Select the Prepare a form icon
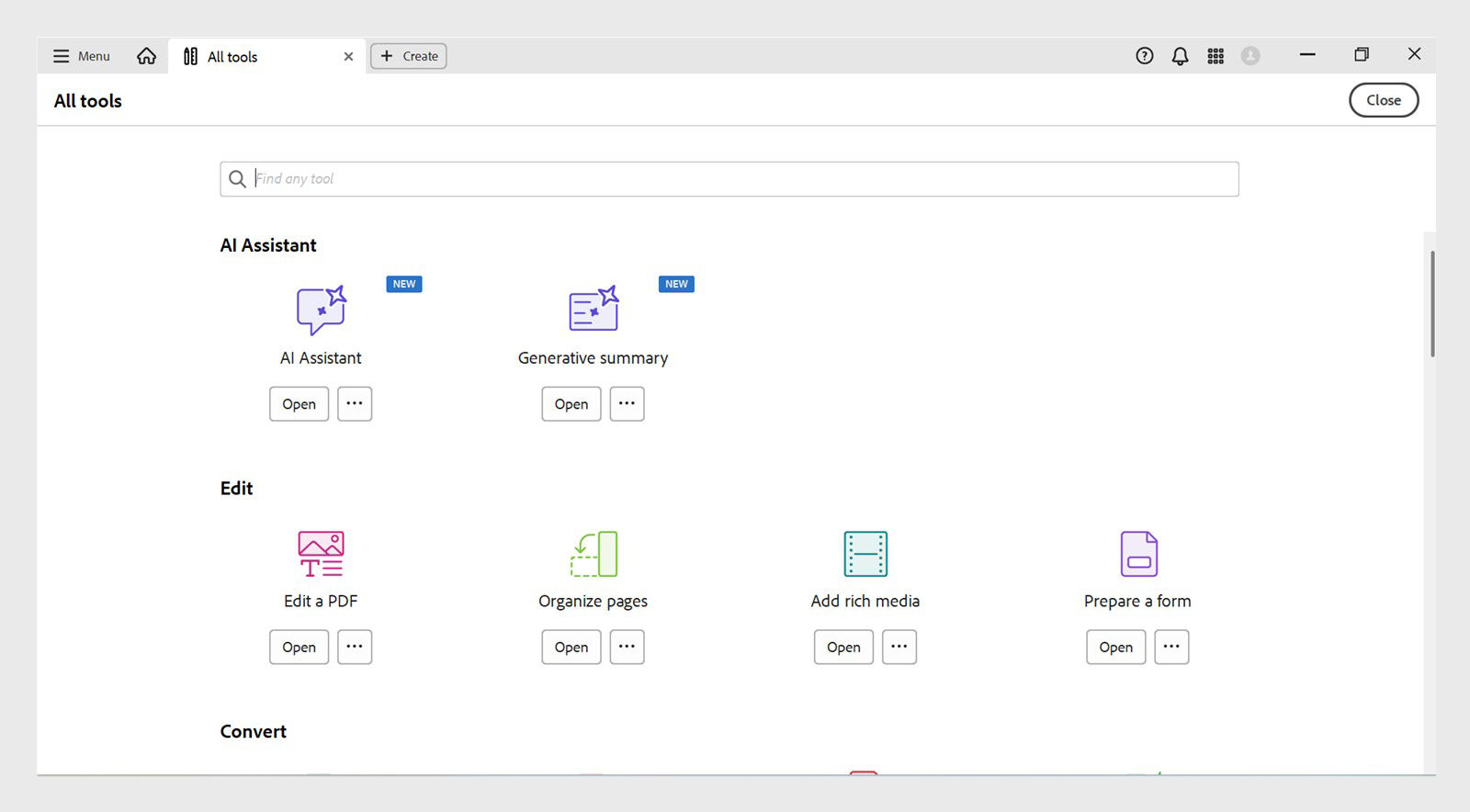This screenshot has width=1470, height=812. pos(1138,554)
